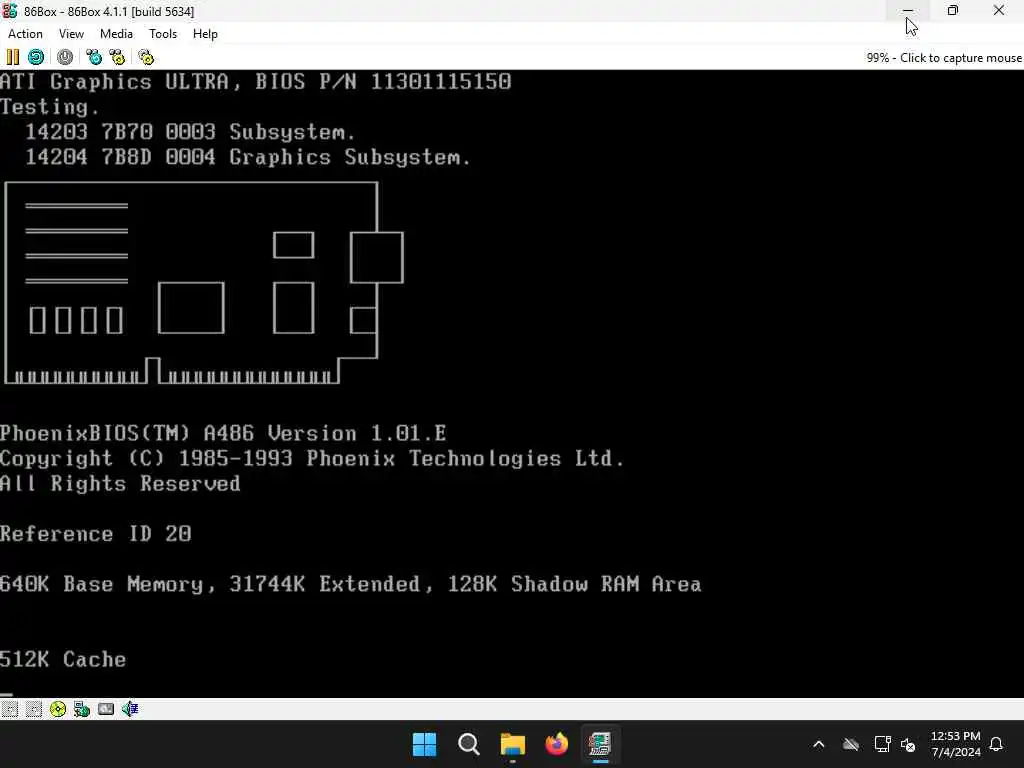Click the second floppy drive status icon
Screen dimensions: 1024x768
pos(34,709)
